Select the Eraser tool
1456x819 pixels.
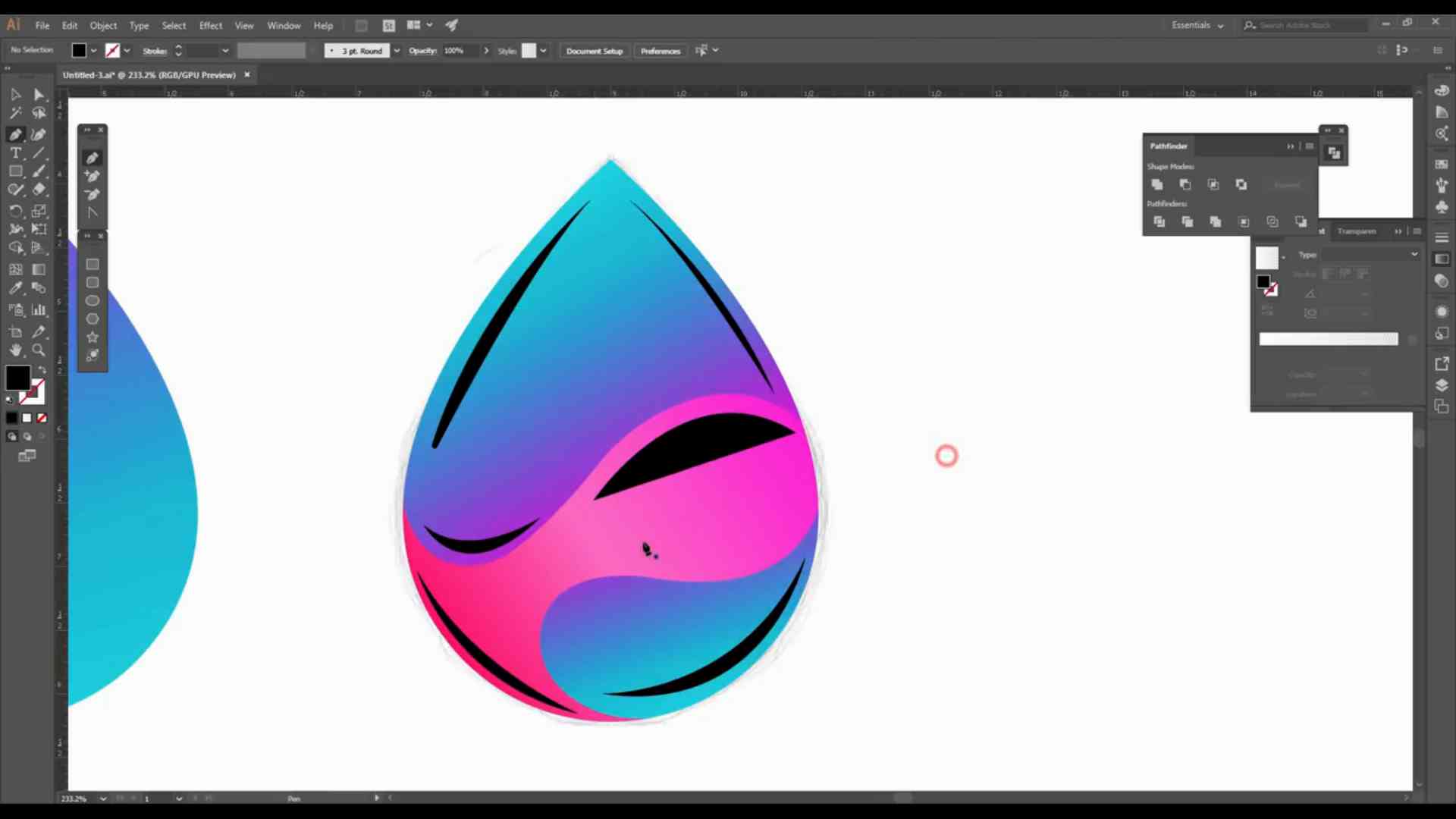click(x=39, y=190)
